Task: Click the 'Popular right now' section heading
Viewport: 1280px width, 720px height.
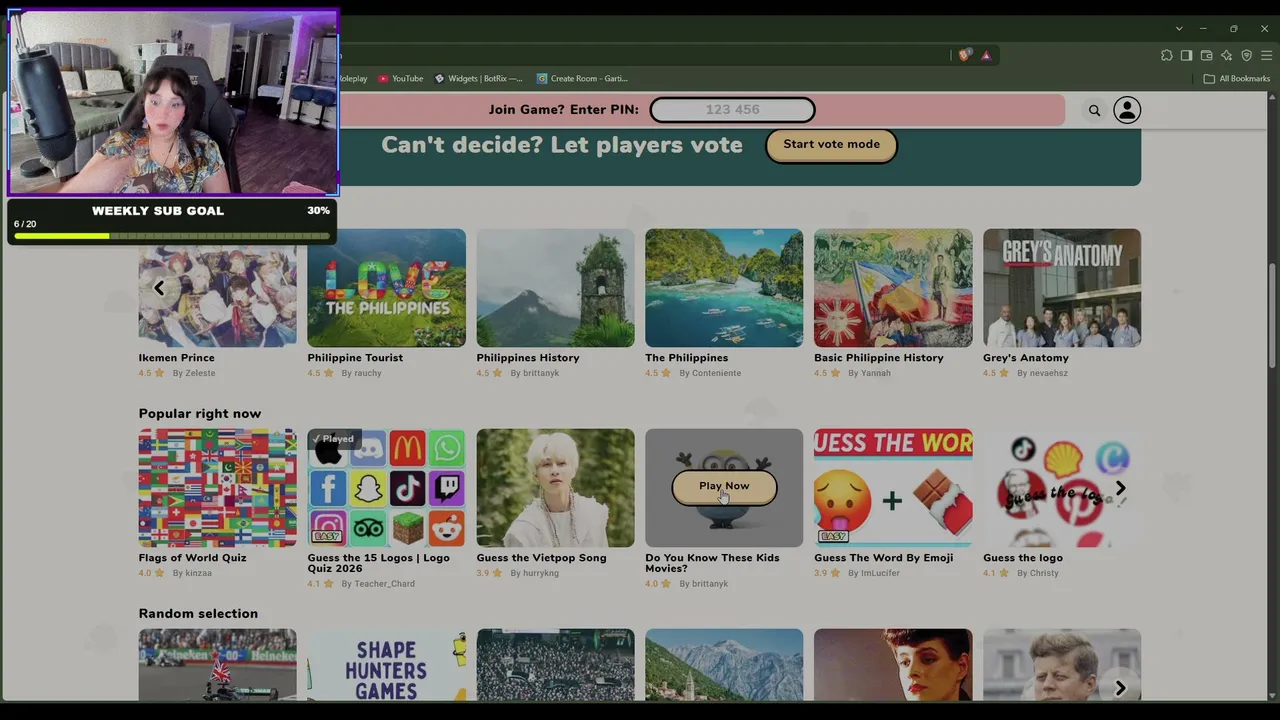Action: pyautogui.click(x=200, y=414)
